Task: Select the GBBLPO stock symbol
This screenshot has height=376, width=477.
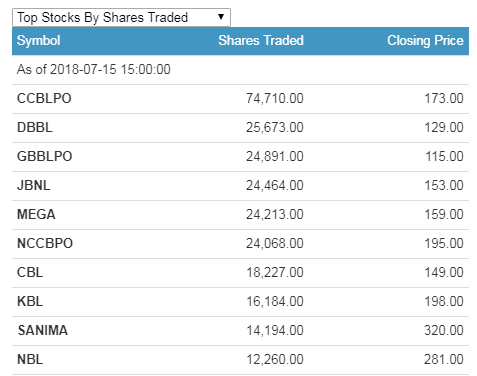Action: [44, 157]
